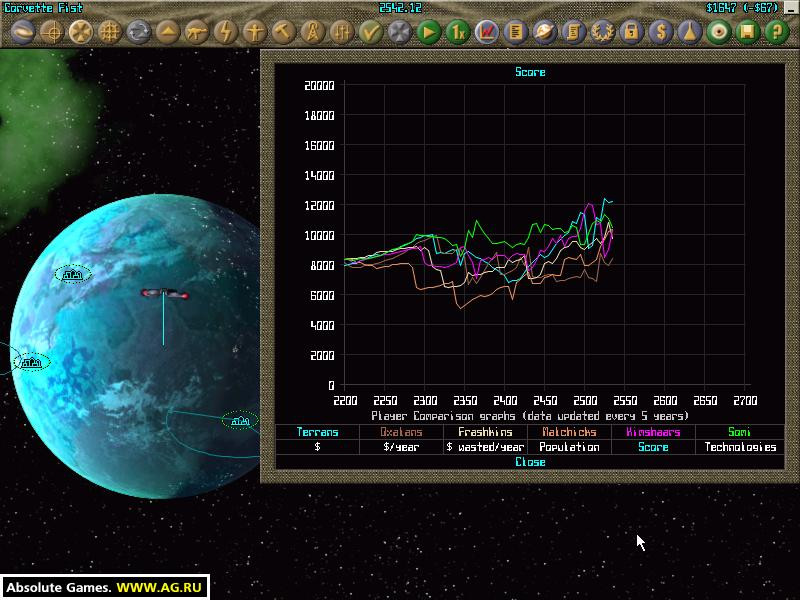Click the lightning bolt icon
Screen dimensions: 800x600
click(226, 32)
